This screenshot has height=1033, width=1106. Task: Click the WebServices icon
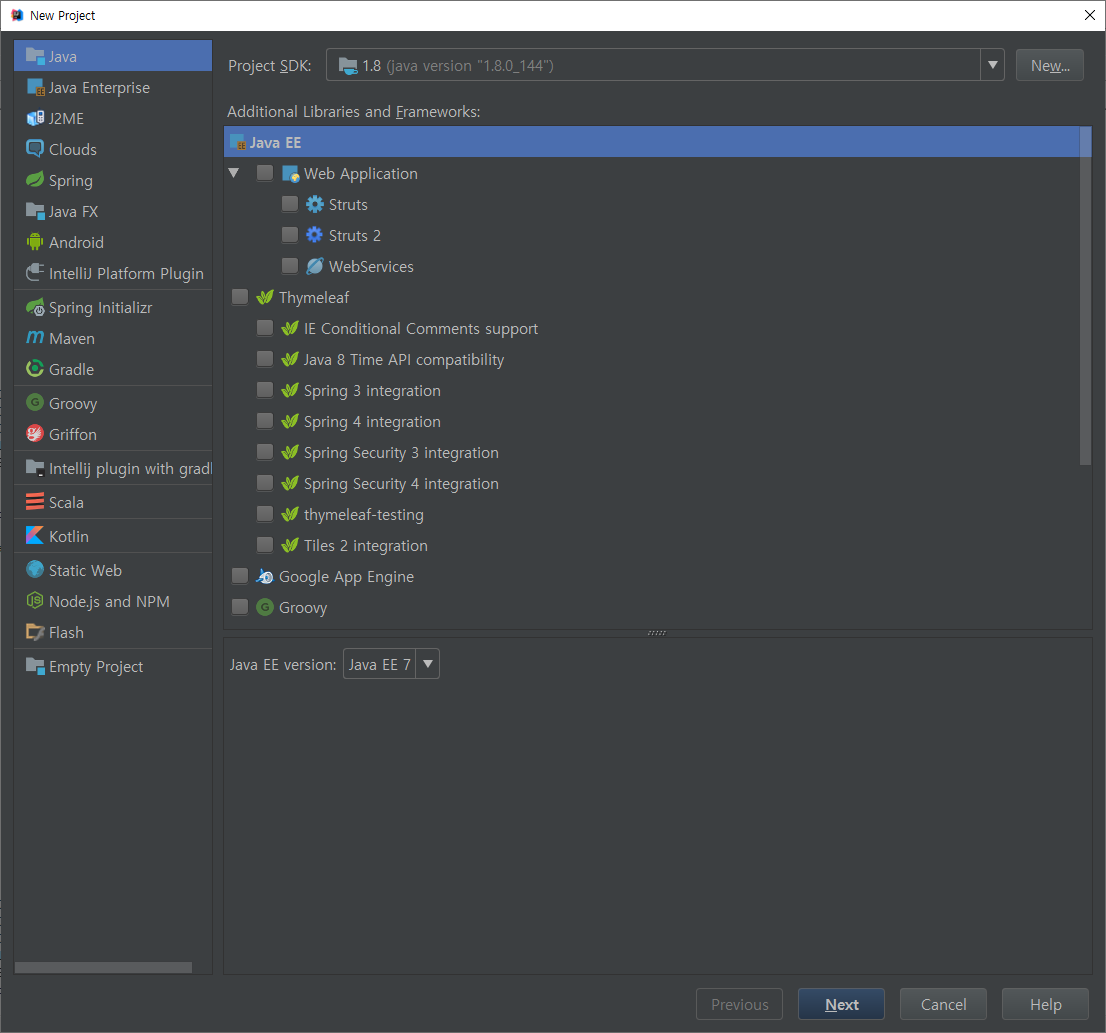(315, 266)
